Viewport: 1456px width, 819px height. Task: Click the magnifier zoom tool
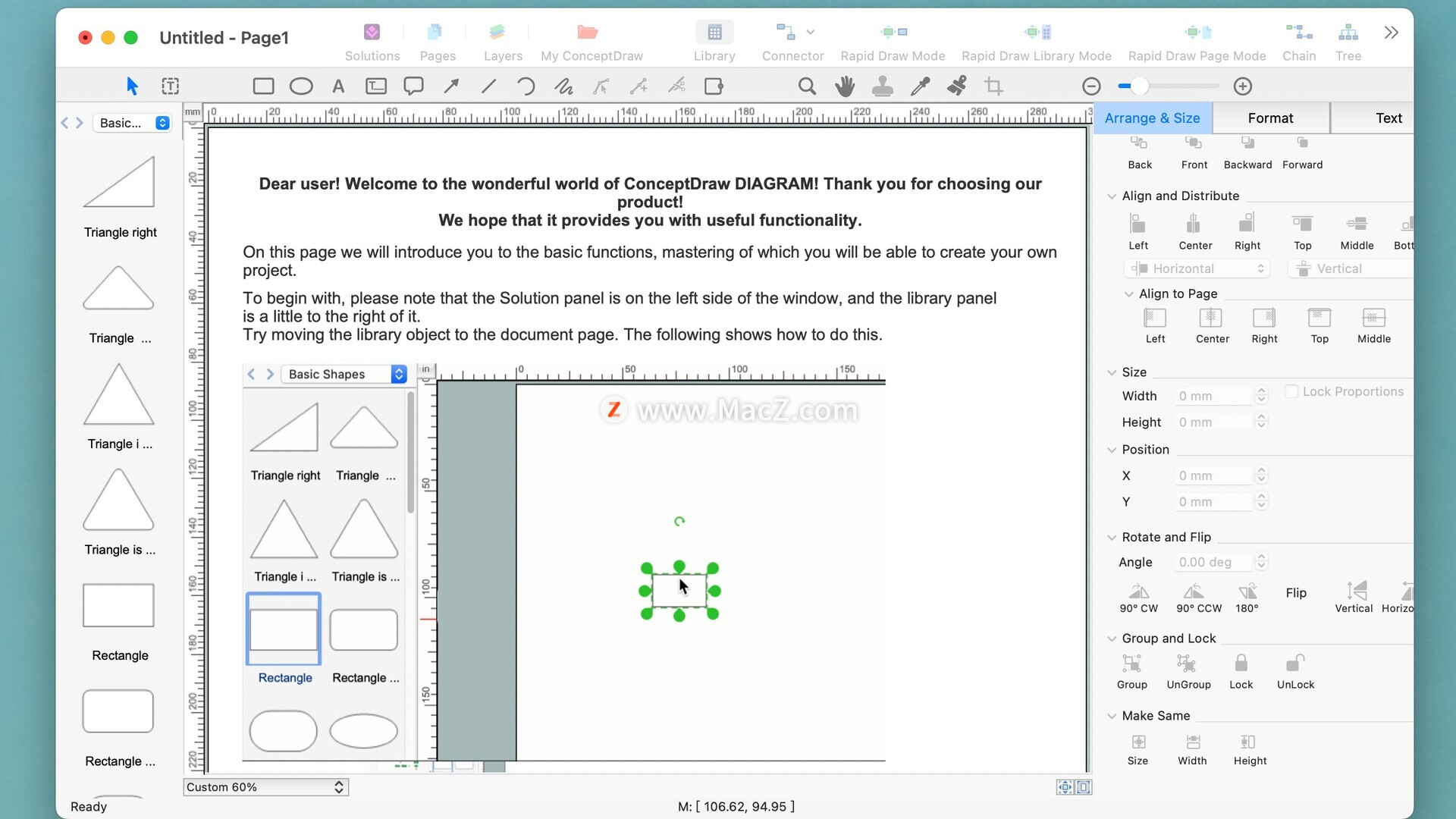point(807,86)
